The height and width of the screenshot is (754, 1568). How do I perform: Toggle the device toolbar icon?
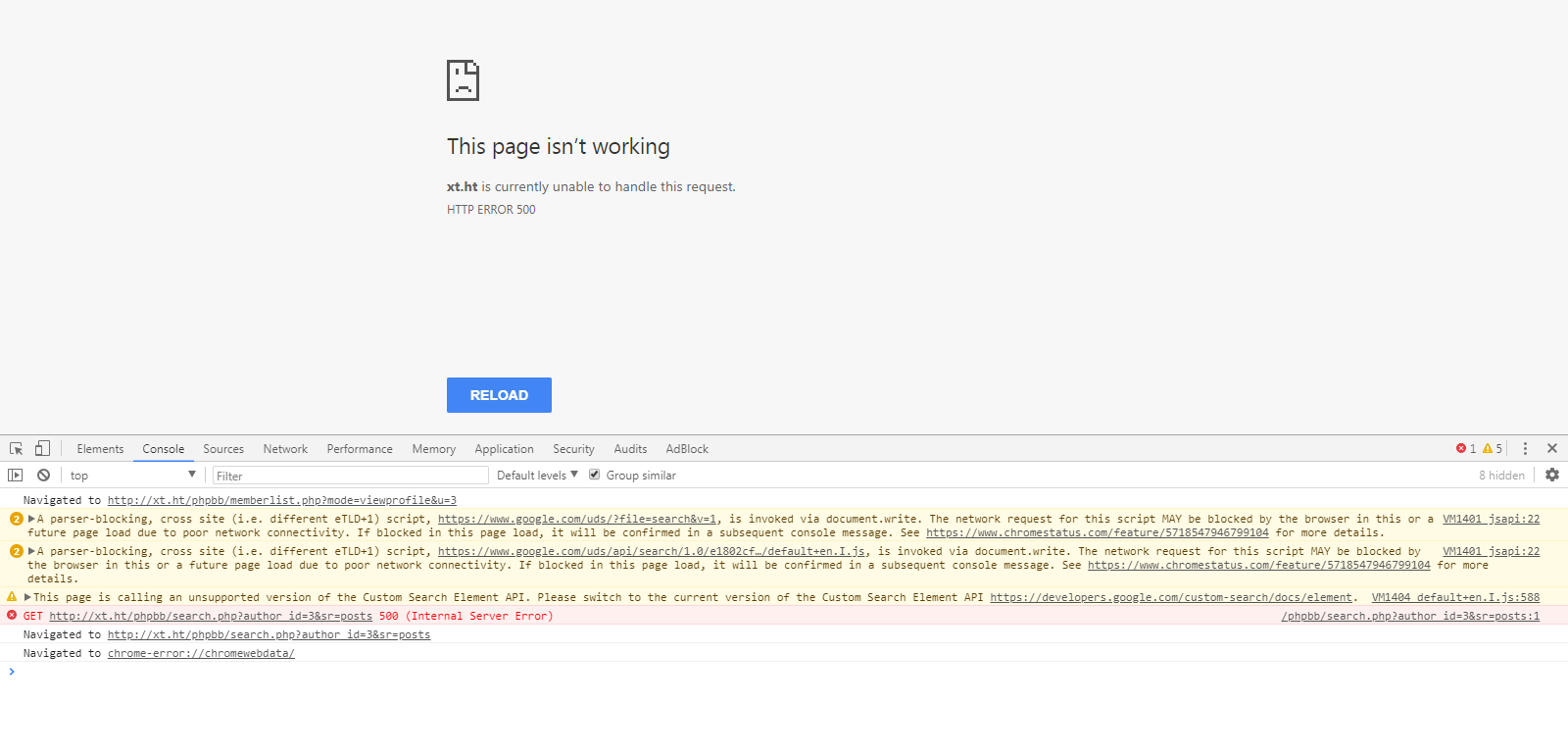pyautogui.click(x=42, y=448)
